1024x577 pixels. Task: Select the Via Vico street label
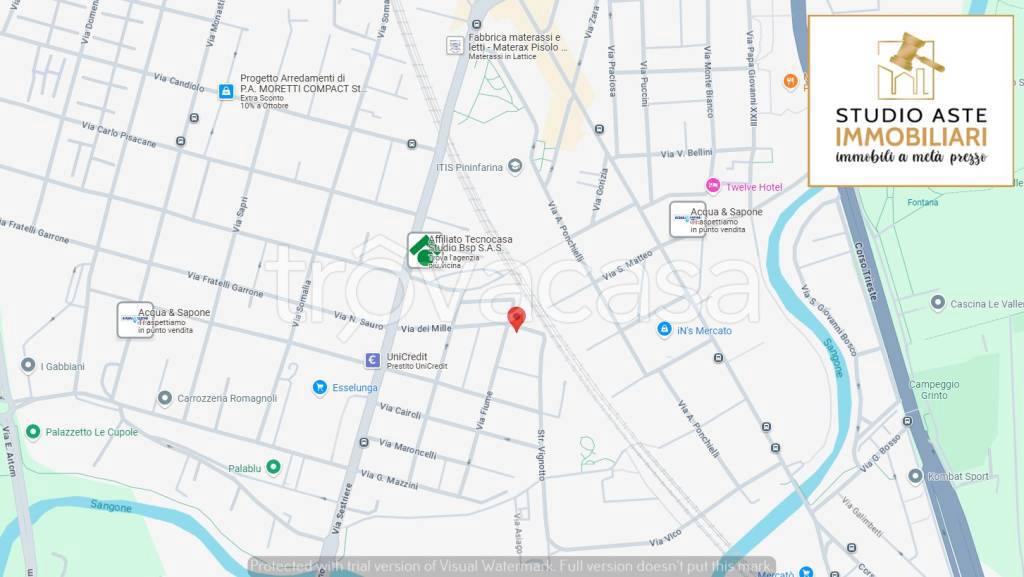[x=665, y=538]
